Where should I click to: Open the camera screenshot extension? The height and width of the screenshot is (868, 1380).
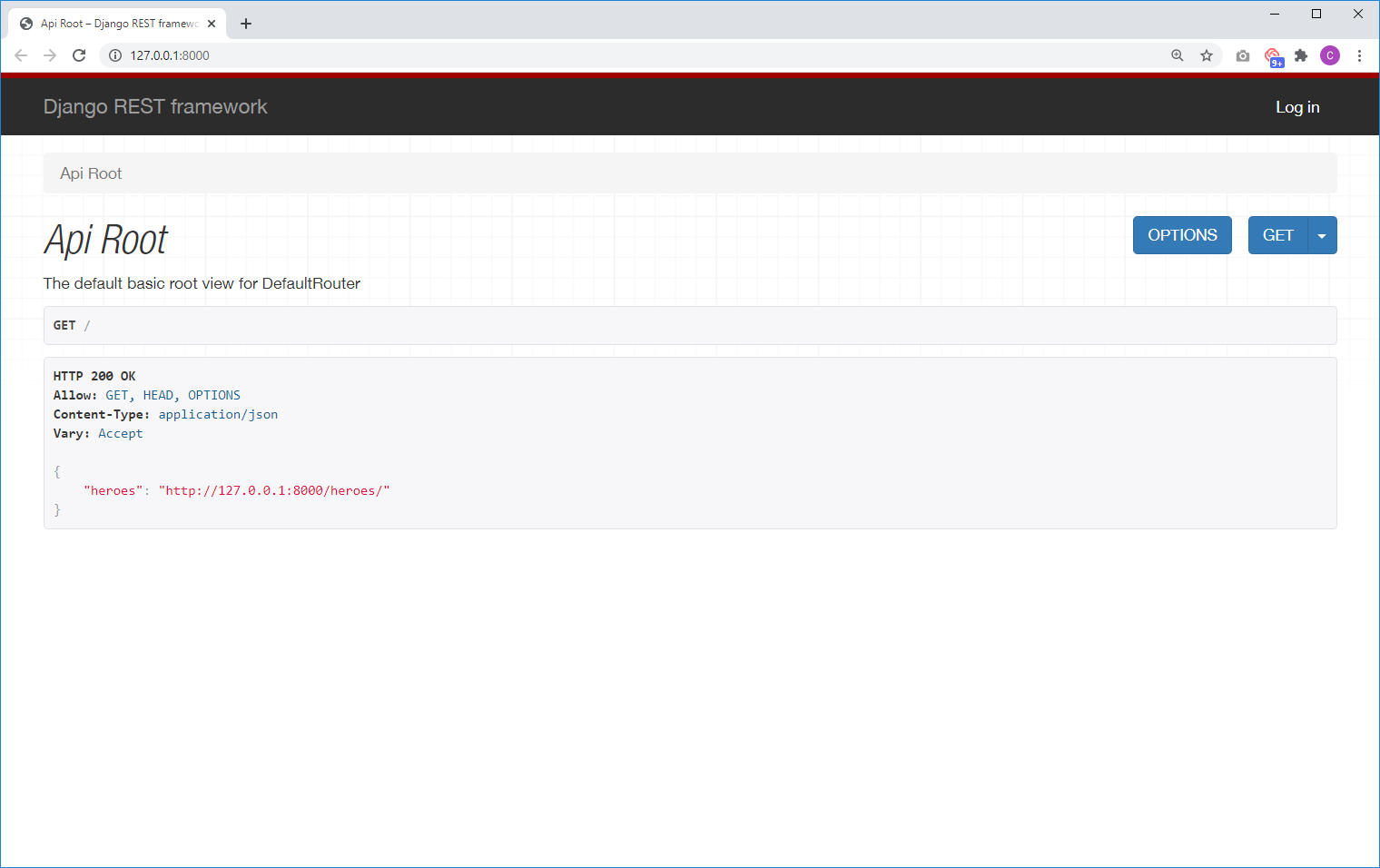click(1243, 55)
